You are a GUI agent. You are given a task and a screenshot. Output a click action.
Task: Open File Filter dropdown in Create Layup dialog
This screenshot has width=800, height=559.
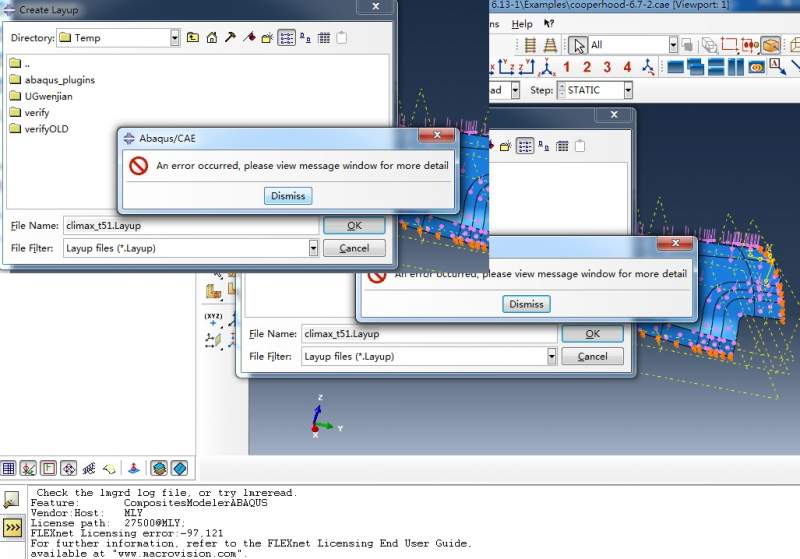pyautogui.click(x=313, y=248)
